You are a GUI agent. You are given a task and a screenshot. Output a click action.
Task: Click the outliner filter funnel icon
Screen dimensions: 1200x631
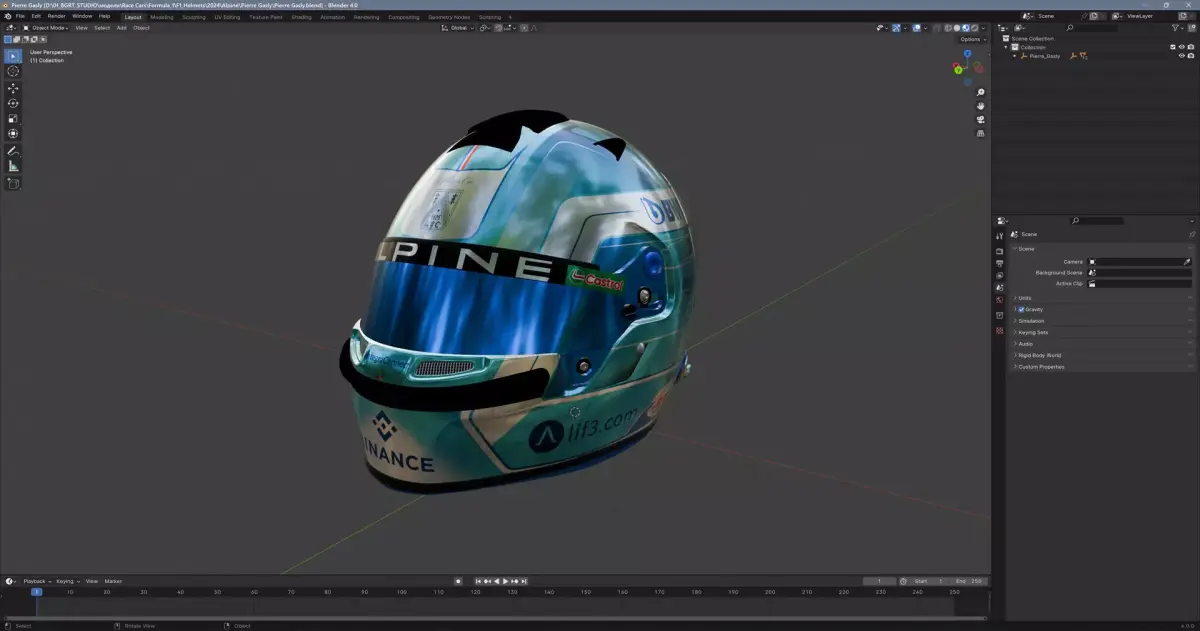1177,28
